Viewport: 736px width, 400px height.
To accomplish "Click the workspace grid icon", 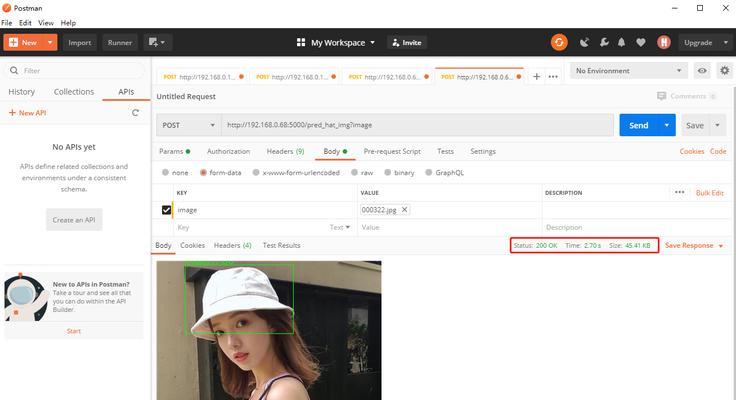I will click(301, 43).
